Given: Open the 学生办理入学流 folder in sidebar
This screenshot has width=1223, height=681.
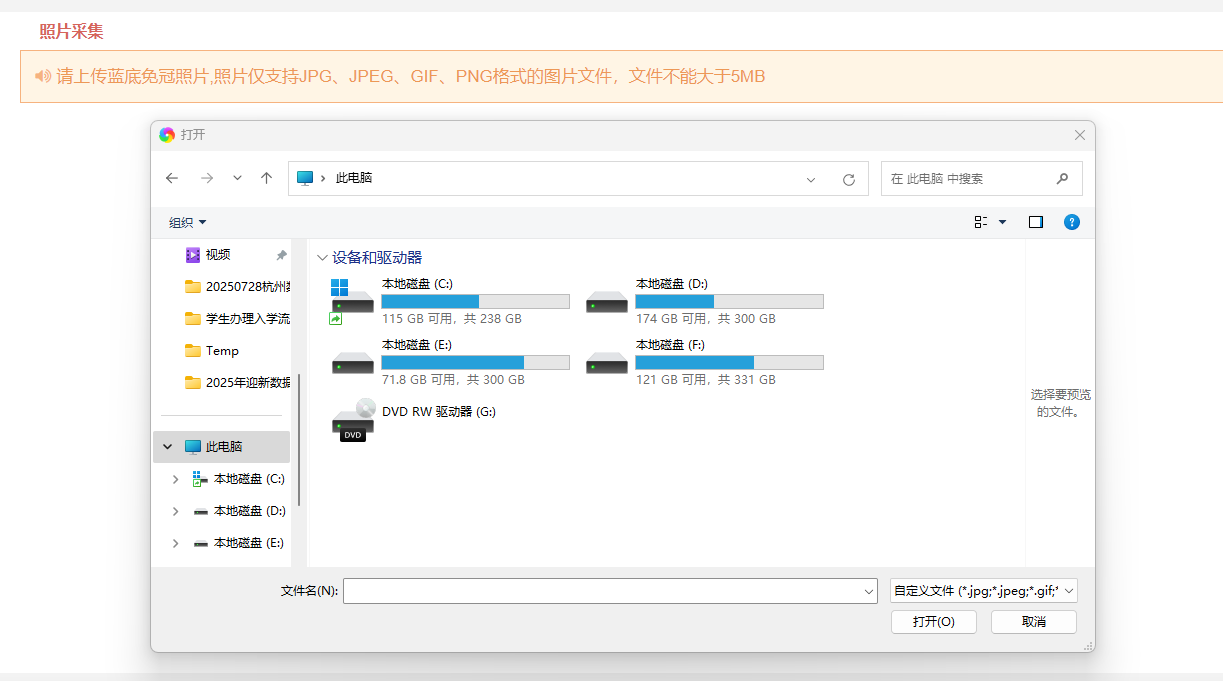Looking at the screenshot, I should (237, 319).
